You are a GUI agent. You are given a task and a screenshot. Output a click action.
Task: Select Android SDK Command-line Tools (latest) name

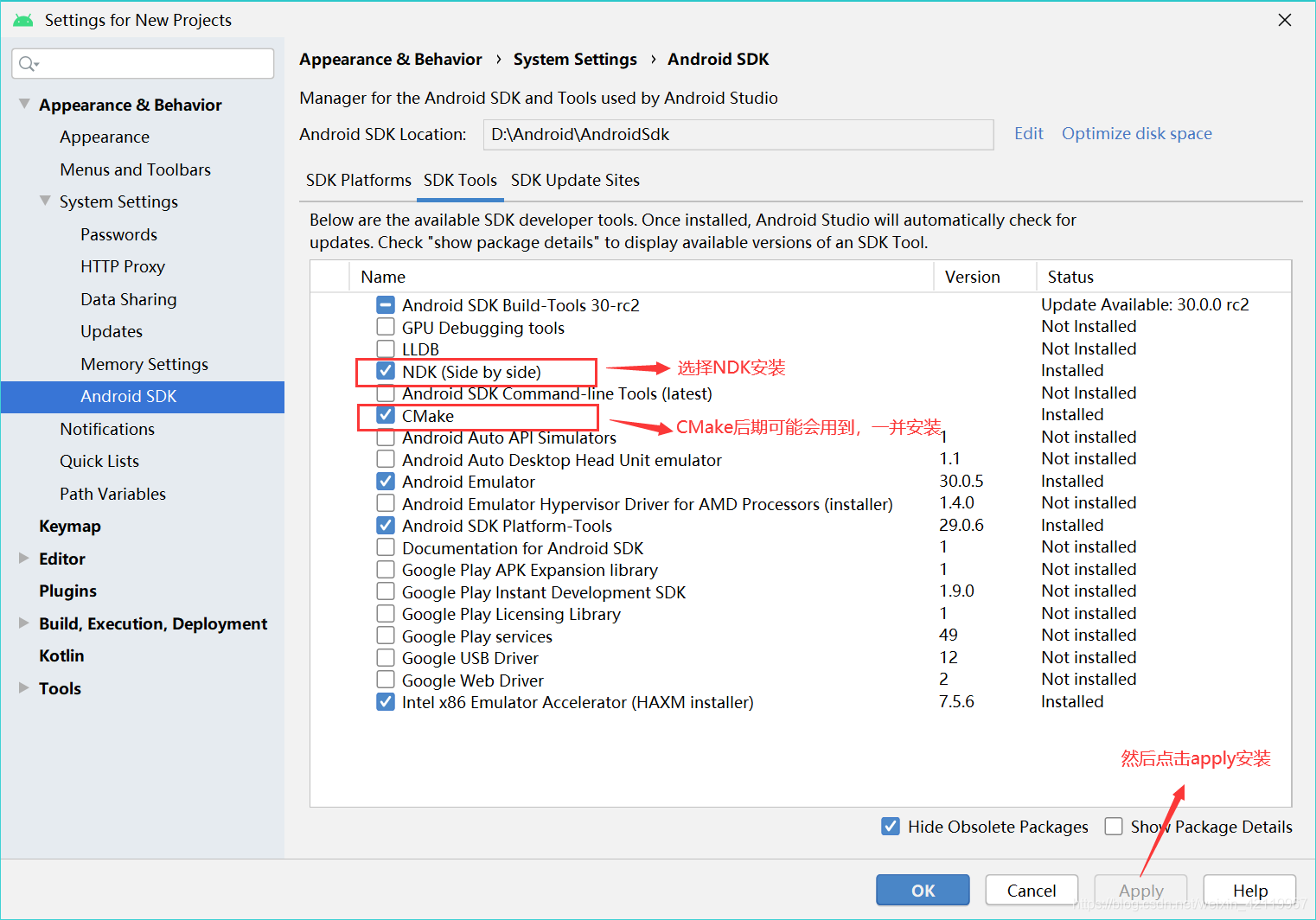(557, 393)
